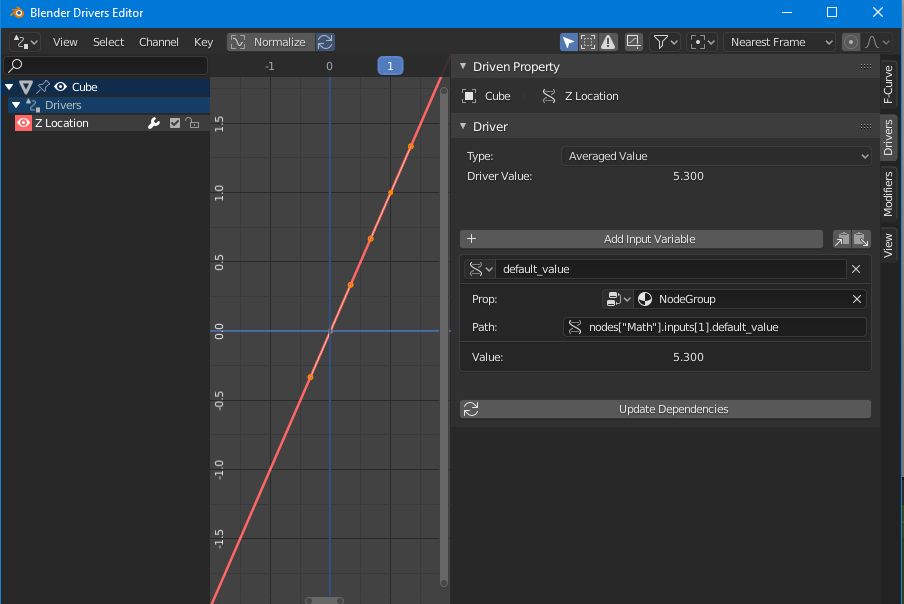Toggle Only Show Errors warning icon
The image size is (904, 604).
pyautogui.click(x=608, y=42)
